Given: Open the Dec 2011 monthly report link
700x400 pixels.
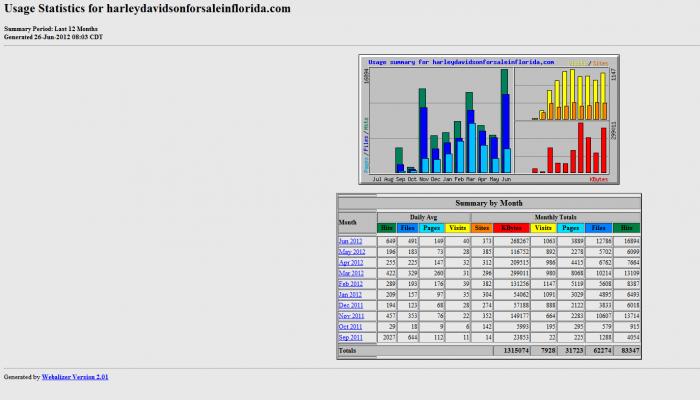Looking at the screenshot, I should [x=351, y=305].
